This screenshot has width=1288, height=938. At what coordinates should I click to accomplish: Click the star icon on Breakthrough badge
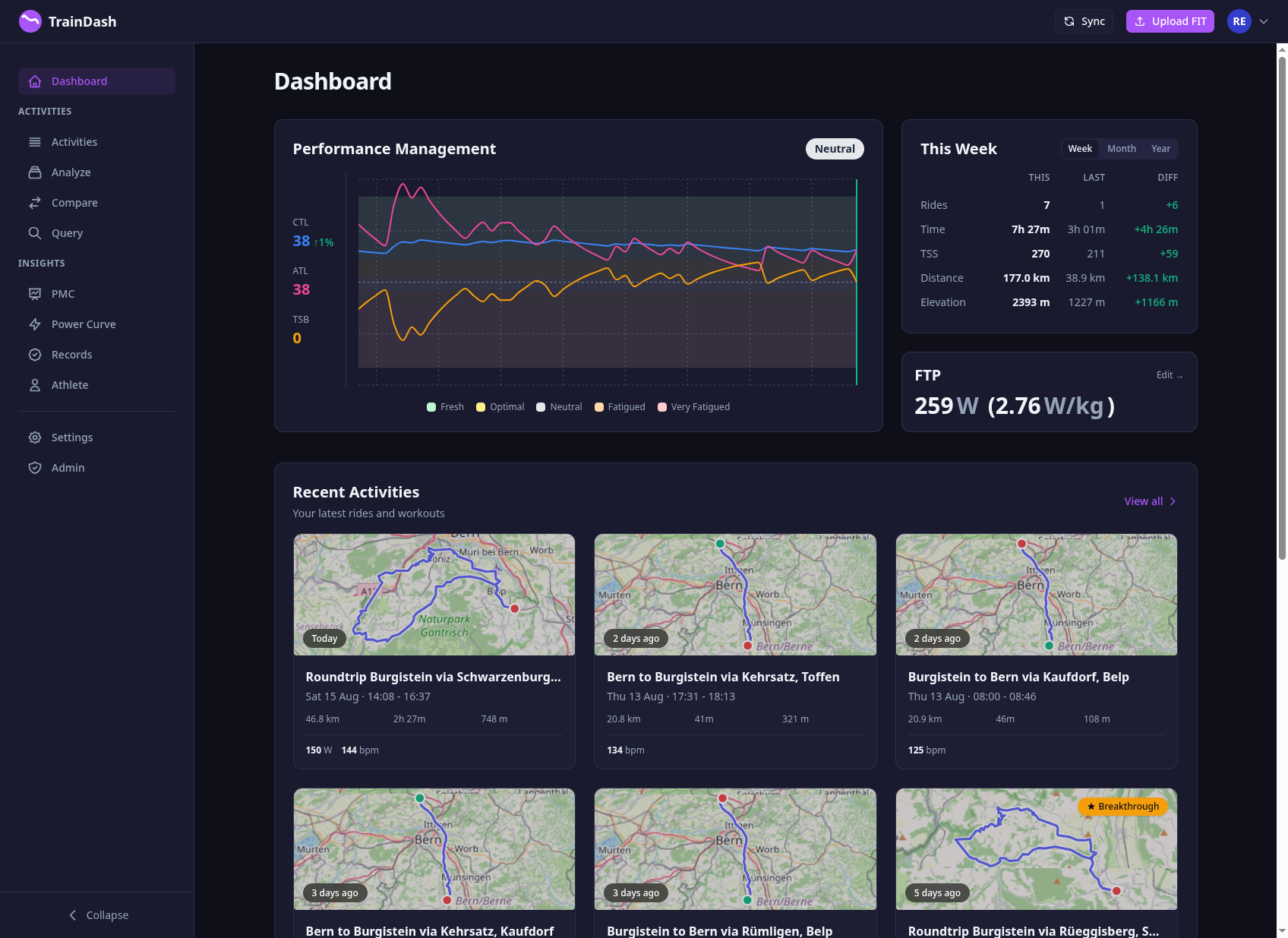tap(1091, 807)
